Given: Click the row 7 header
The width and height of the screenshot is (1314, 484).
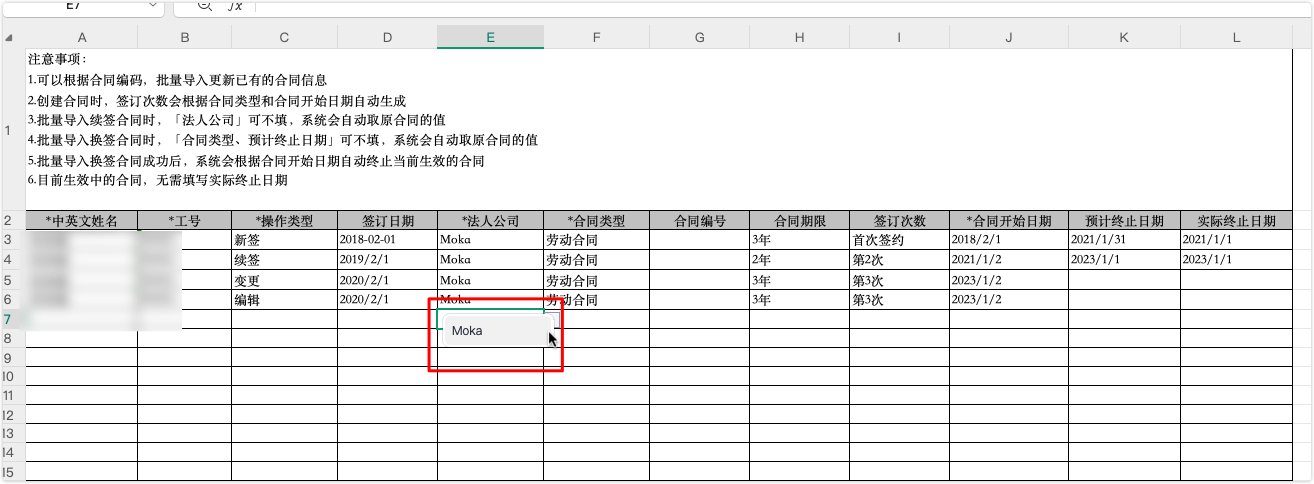Looking at the screenshot, I should coord(9,320).
